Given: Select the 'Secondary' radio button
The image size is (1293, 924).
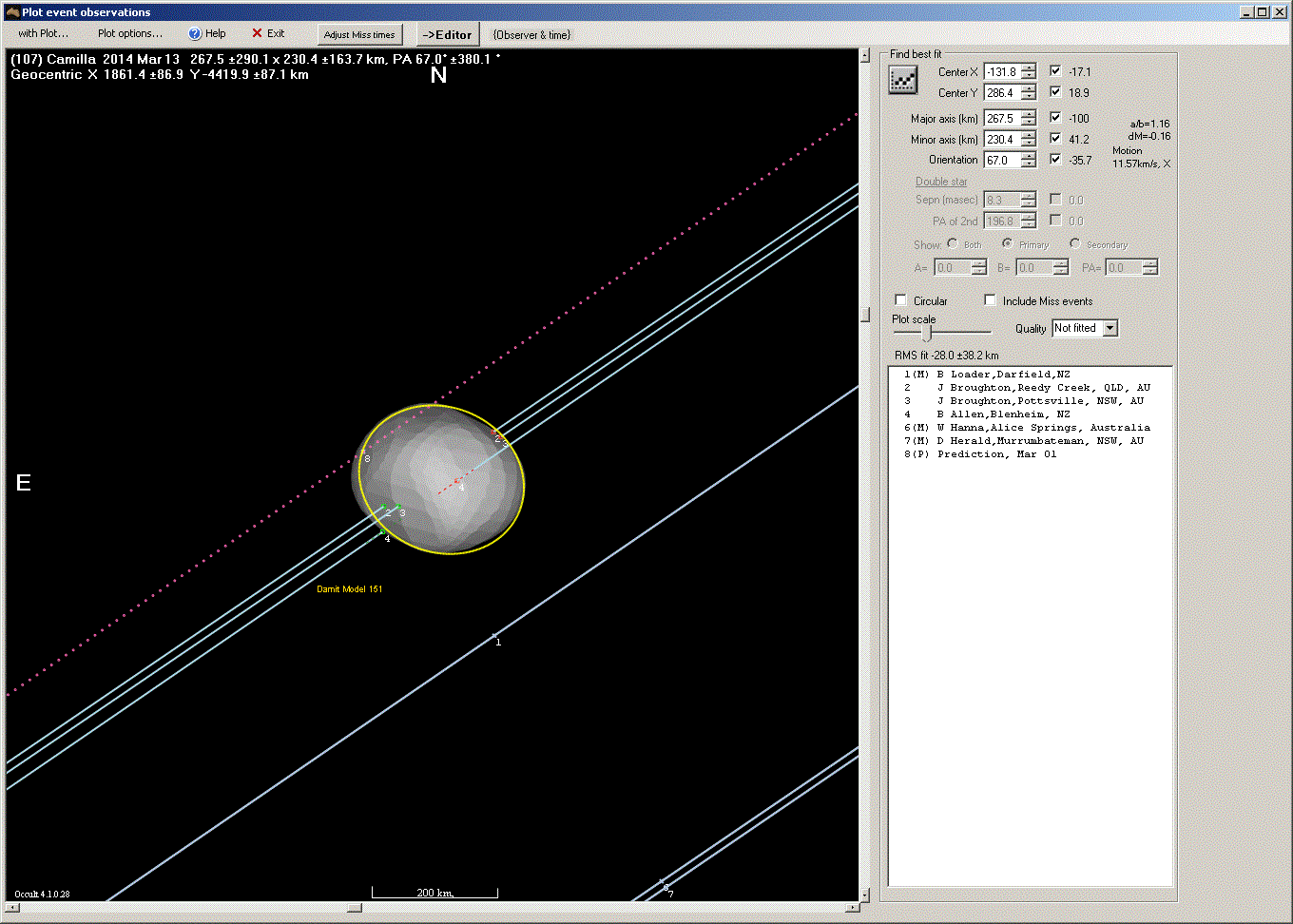Looking at the screenshot, I should pos(1074,243).
